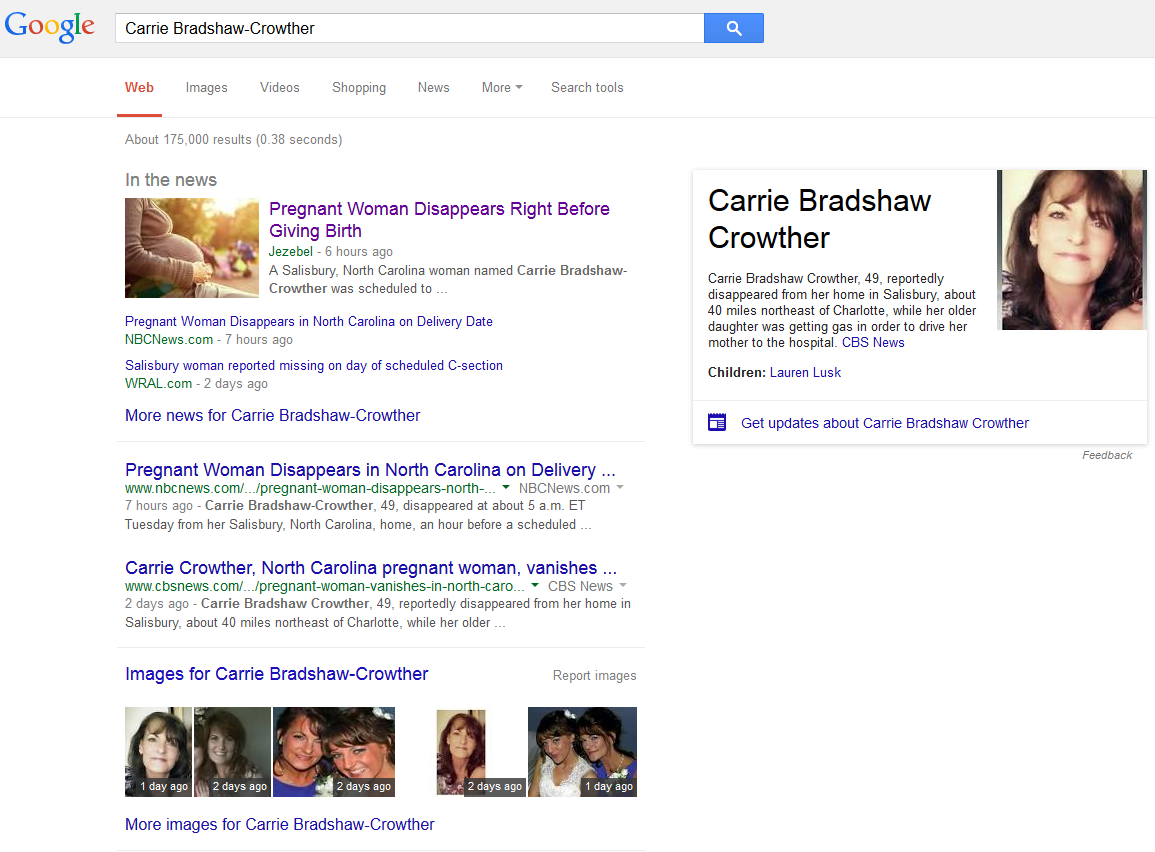Open gray dropdown arrow beside NBCNews.com source
Viewport: 1155px width, 852px height.
click(620, 488)
